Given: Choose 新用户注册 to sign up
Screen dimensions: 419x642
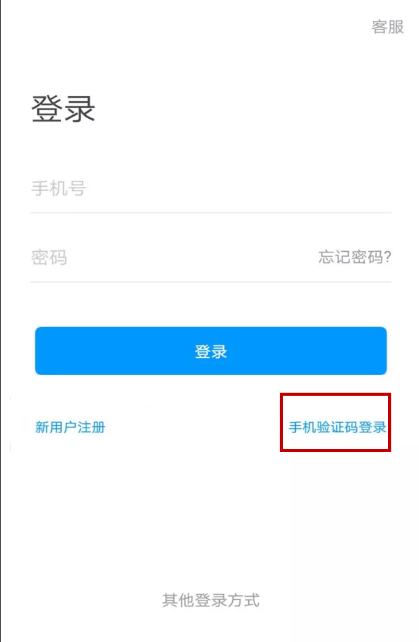Looking at the screenshot, I should pyautogui.click(x=70, y=427).
